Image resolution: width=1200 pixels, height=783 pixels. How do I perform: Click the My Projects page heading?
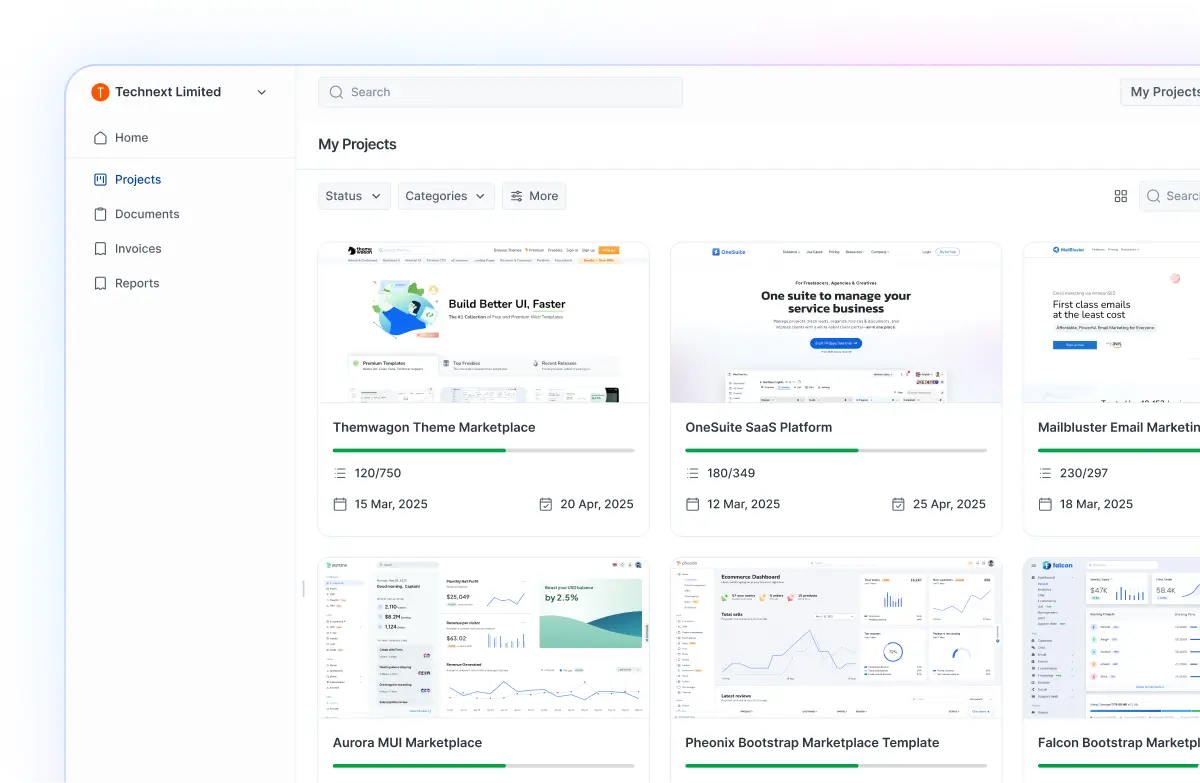click(357, 144)
